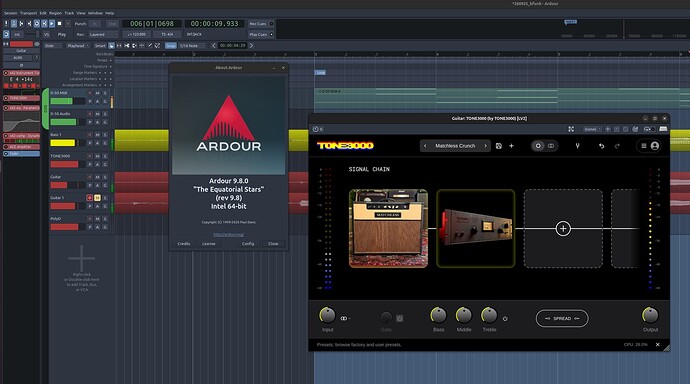Click the previous nudge arrow before nudge clock

(214, 46)
